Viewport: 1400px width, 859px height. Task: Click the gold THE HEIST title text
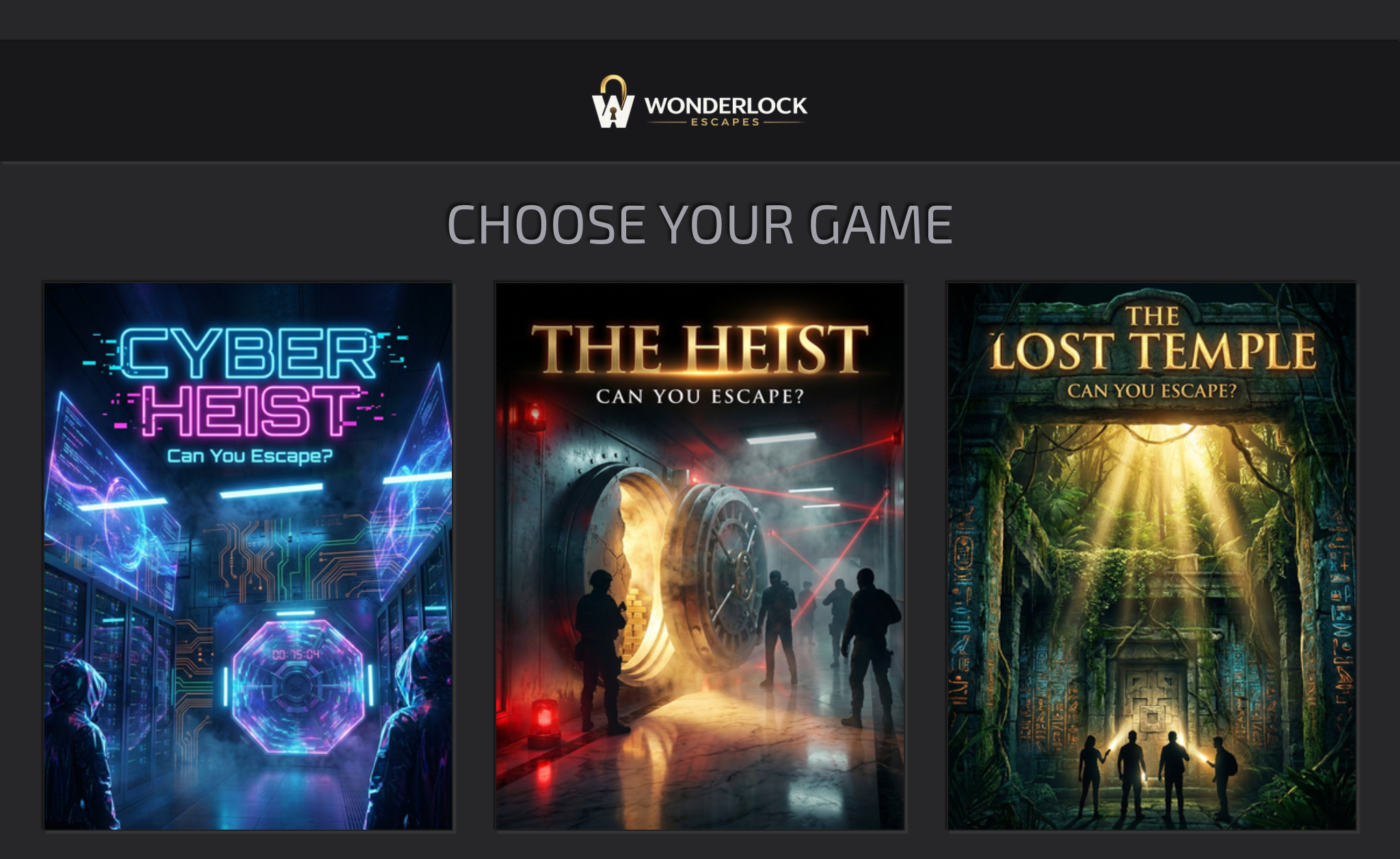coord(699,349)
